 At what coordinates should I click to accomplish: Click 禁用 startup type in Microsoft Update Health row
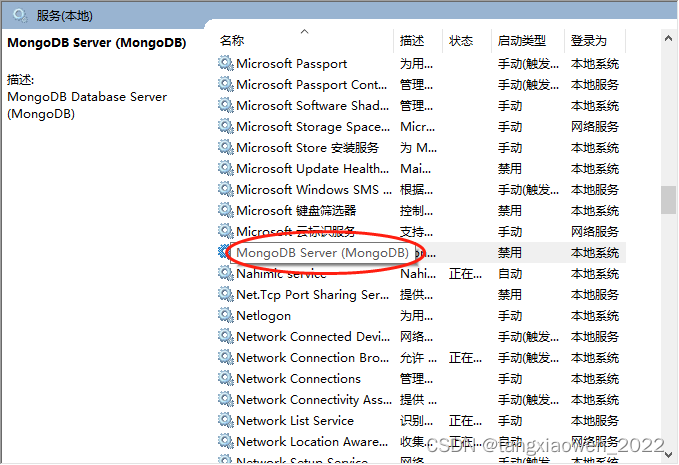pos(510,168)
